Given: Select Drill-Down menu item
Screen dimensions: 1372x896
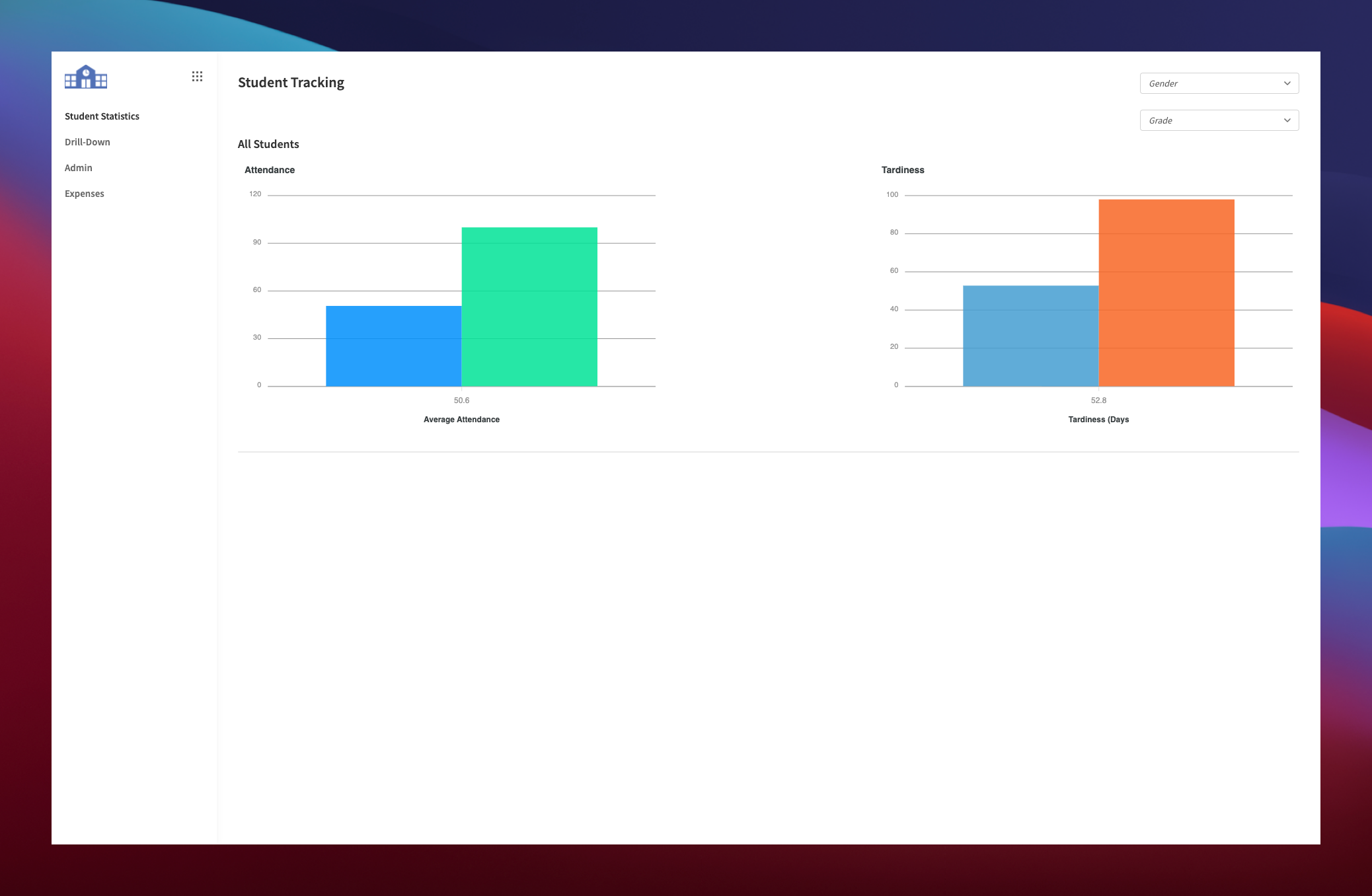Looking at the screenshot, I should pyautogui.click(x=87, y=141).
